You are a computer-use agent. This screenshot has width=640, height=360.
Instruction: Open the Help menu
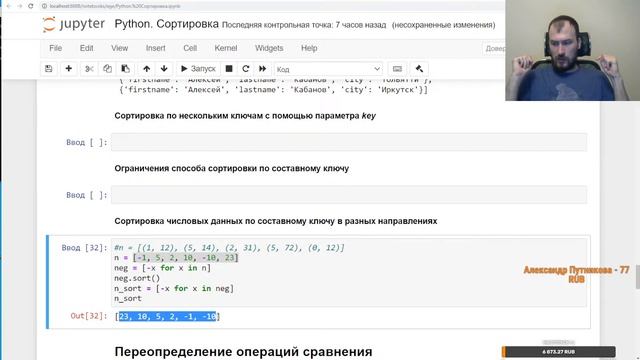pyautogui.click(x=309, y=48)
